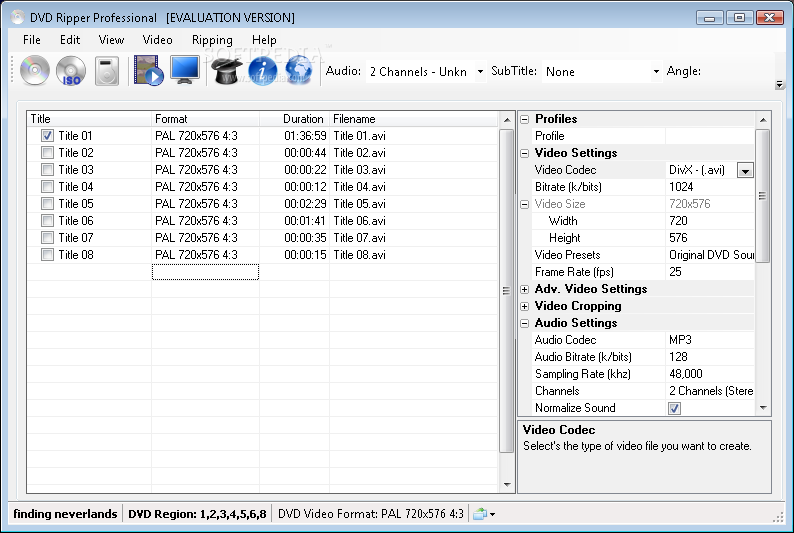Expand Adv. Video Settings section

[525, 290]
